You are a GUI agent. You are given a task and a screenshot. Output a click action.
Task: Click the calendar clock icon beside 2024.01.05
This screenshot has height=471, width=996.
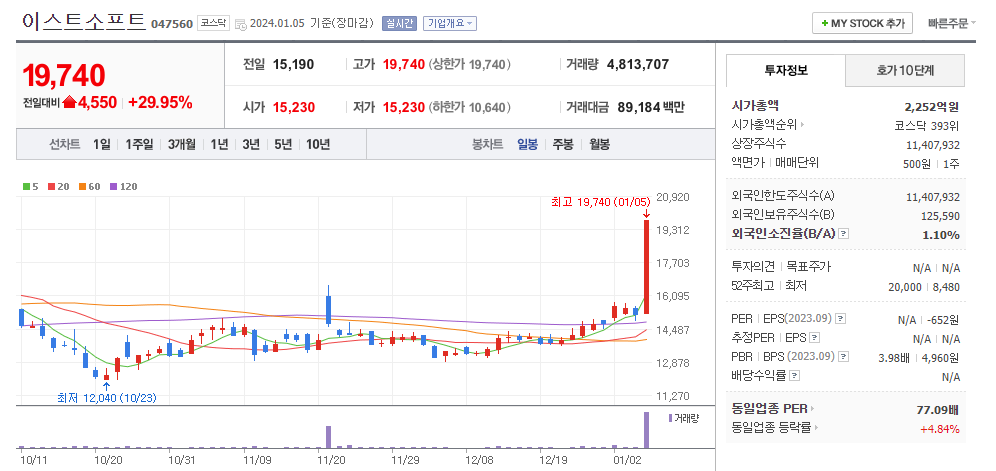(x=240, y=24)
